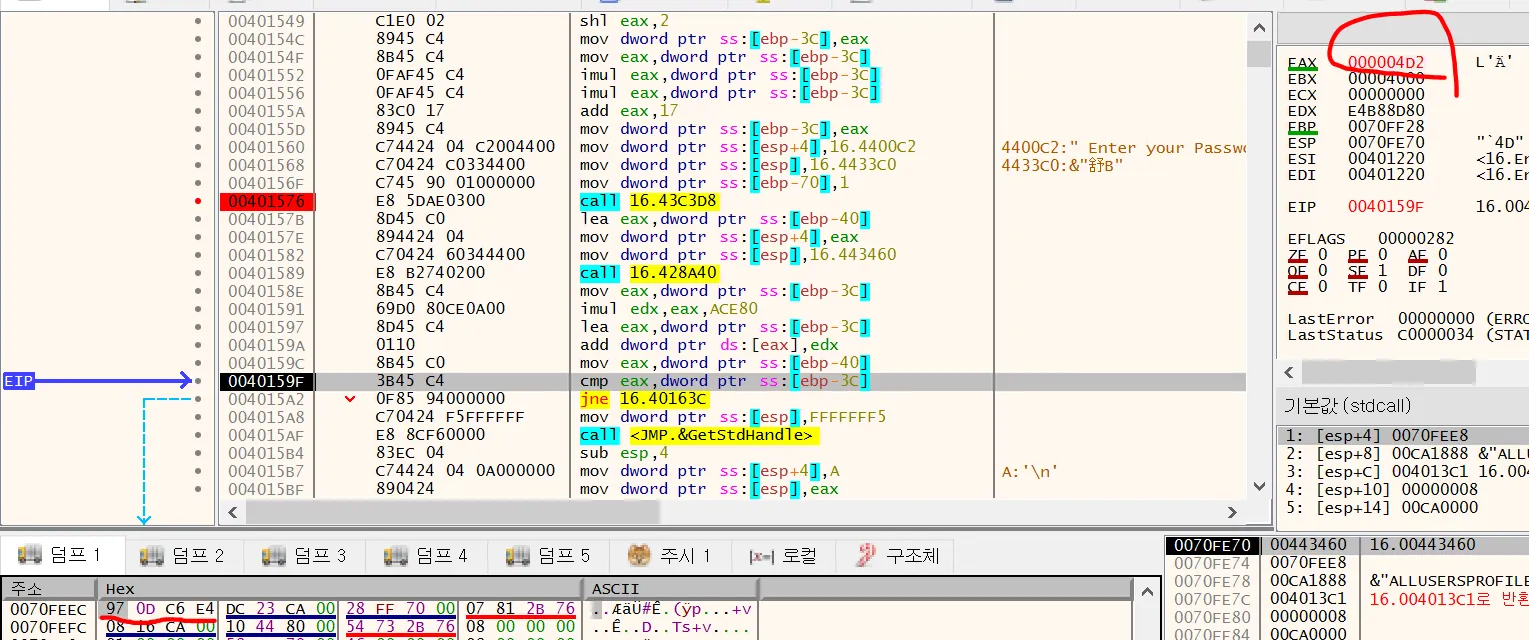Toggle the CF flag value
Screen dimensions: 1529x640
pos(1322,287)
